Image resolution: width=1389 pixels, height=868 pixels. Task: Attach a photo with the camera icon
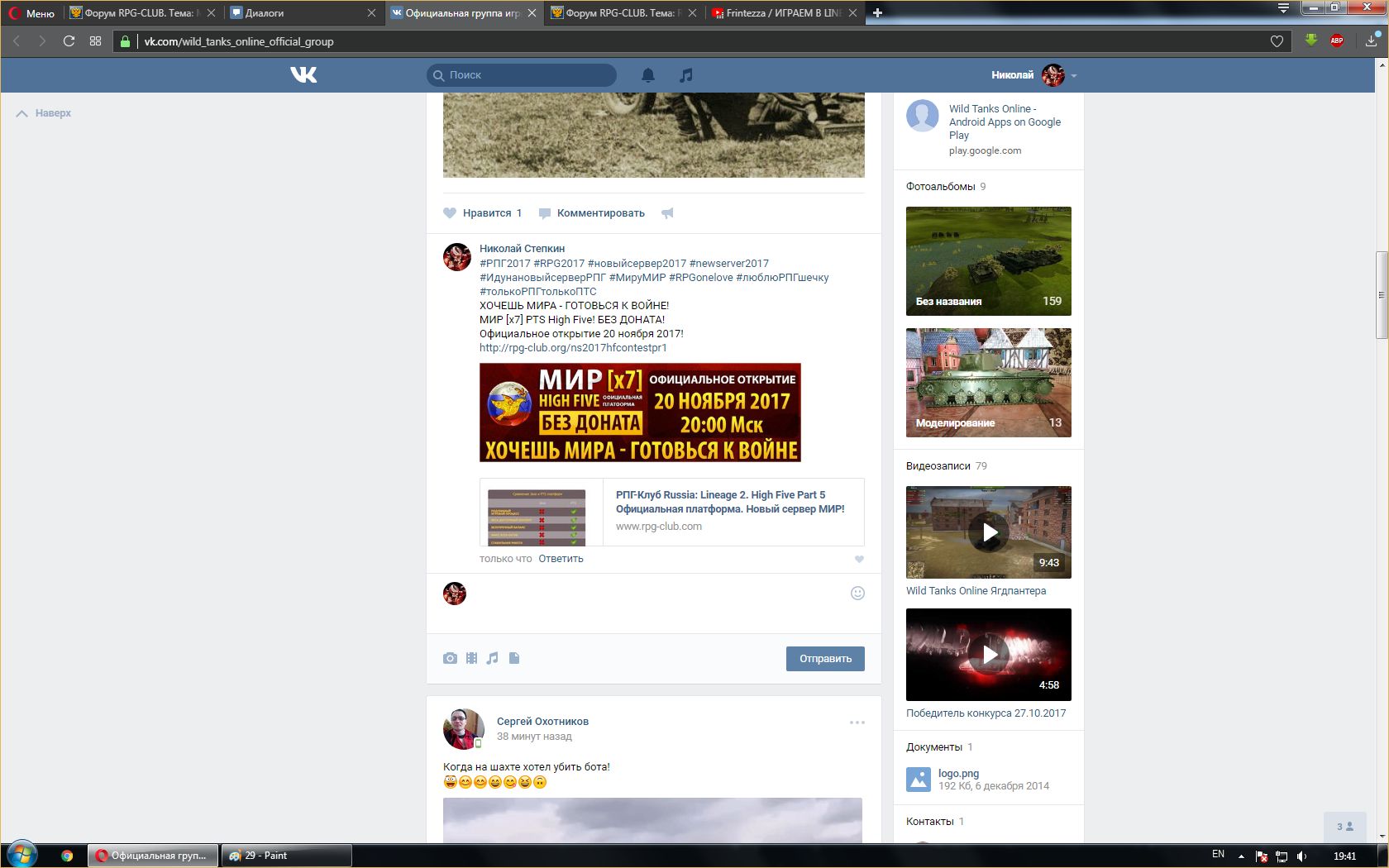coord(450,658)
